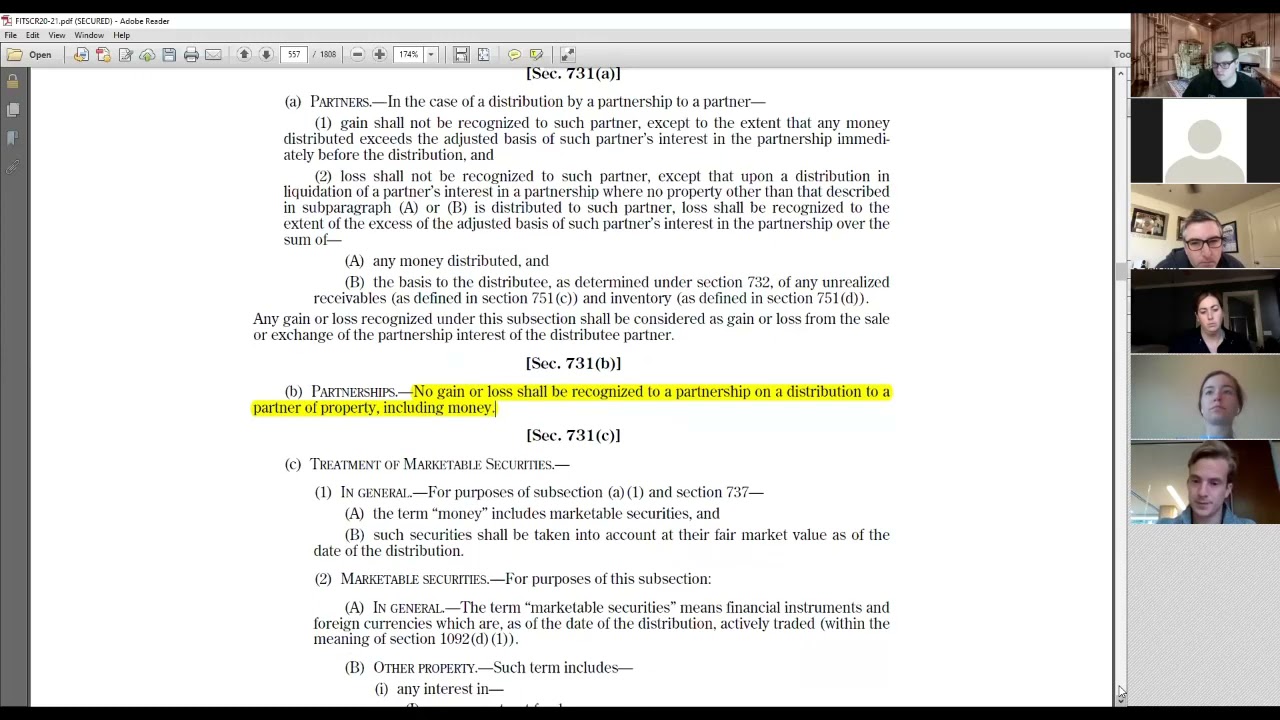
Task: Click the create PDF online icon
Action: point(81,54)
